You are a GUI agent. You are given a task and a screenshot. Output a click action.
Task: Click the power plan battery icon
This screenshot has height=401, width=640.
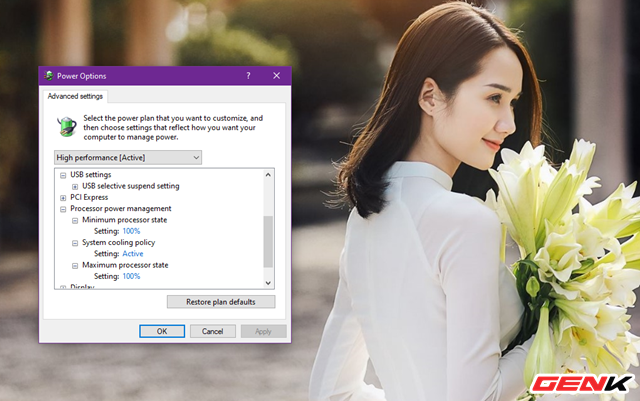tap(66, 125)
